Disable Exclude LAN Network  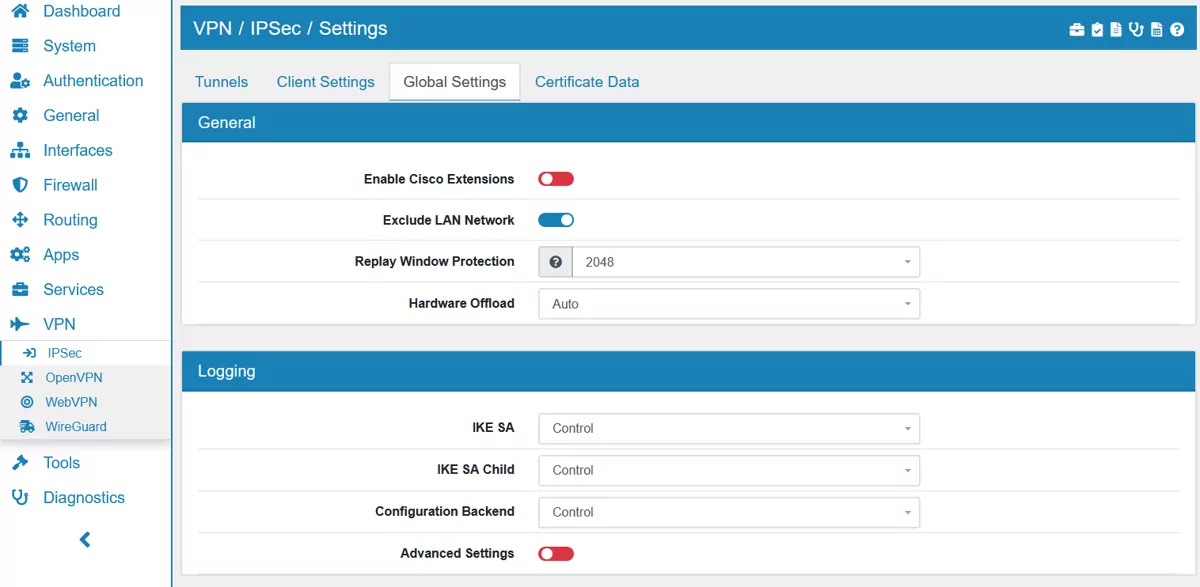(x=555, y=219)
